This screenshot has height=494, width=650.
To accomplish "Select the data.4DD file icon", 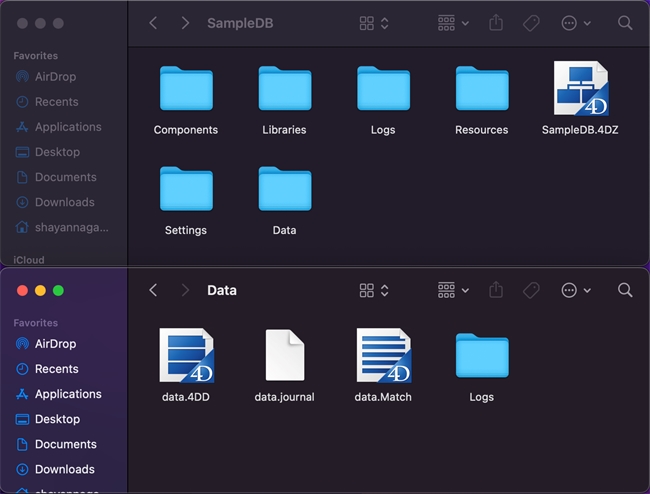I will click(x=186, y=355).
